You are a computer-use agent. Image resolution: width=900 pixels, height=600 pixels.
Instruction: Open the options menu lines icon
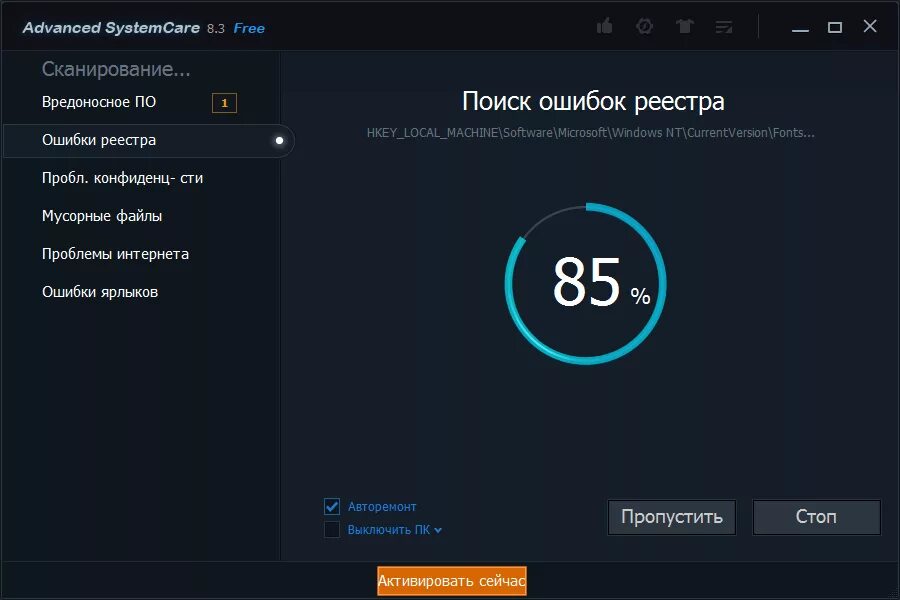(724, 27)
